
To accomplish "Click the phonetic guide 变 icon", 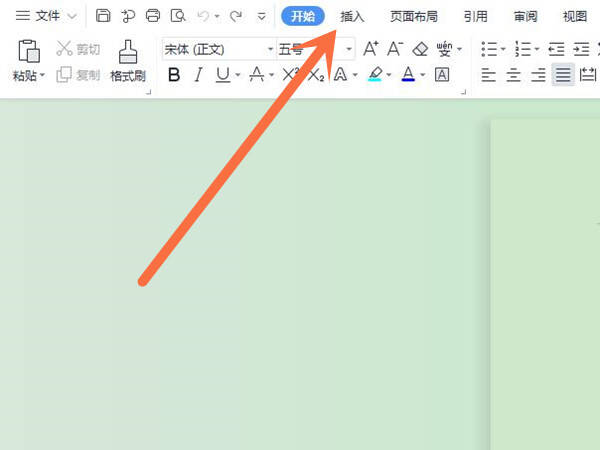I will pyautogui.click(x=444, y=49).
